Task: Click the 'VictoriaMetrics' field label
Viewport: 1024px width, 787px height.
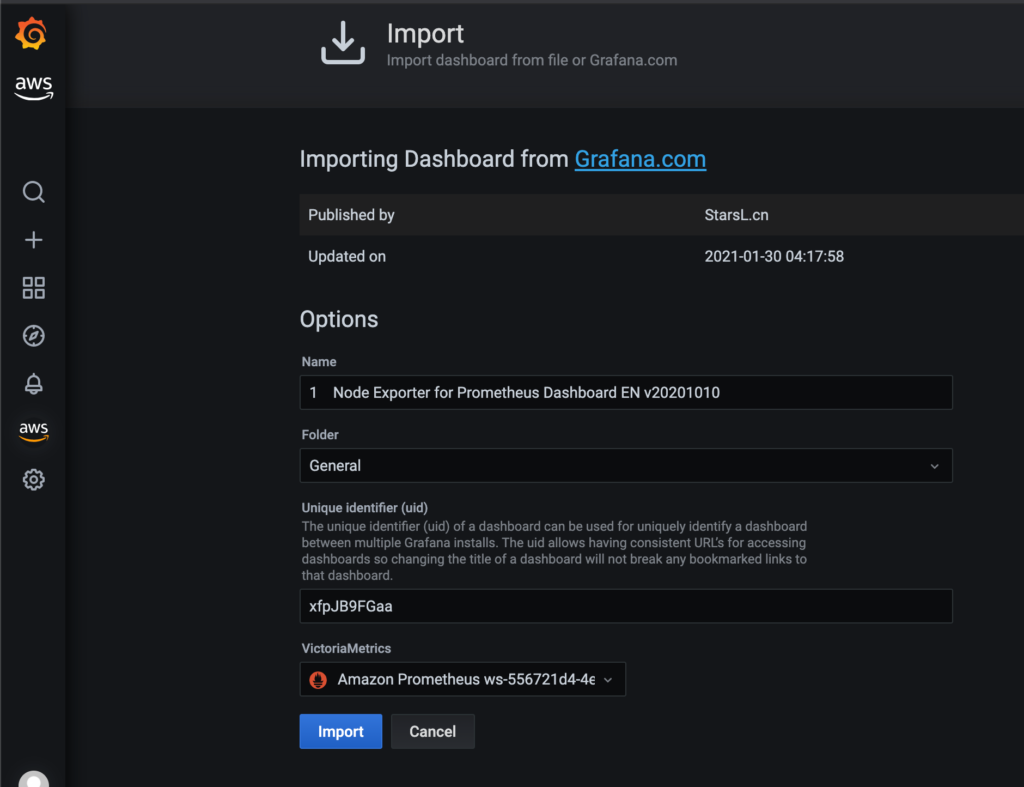Action: click(x=346, y=649)
